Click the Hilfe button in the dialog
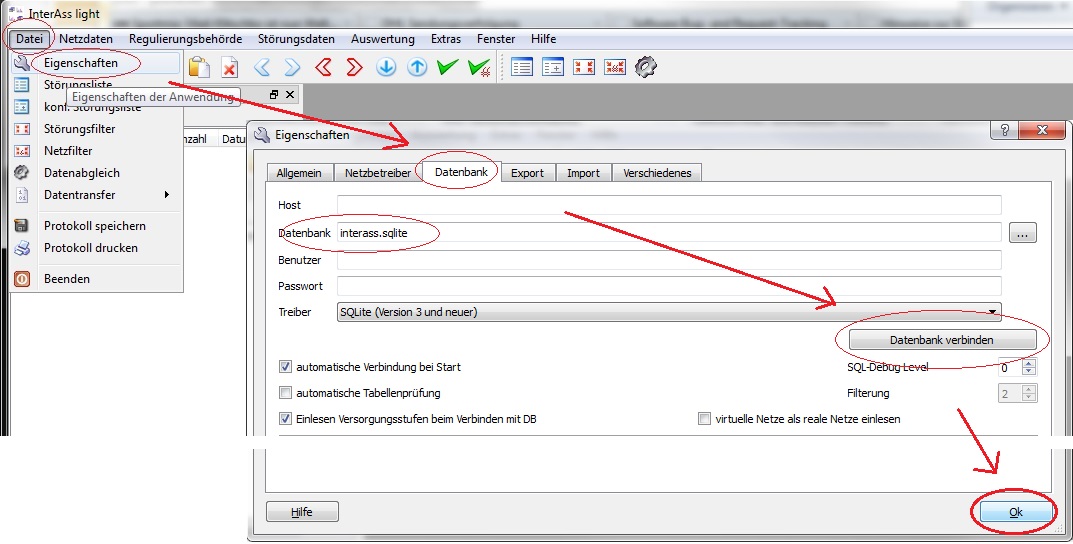Screen dimensions: 1073x544 (302, 512)
